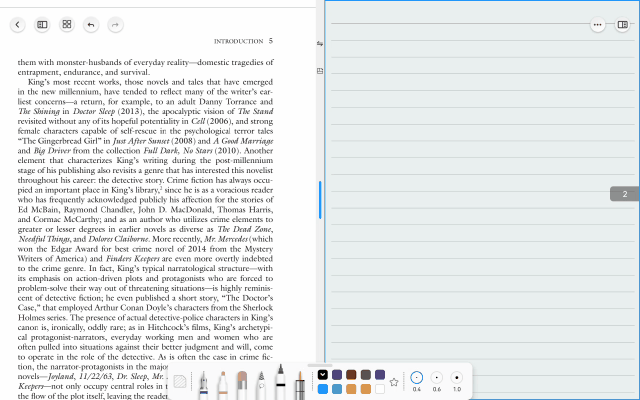Click the blue scroll position bar on divider
The width and height of the screenshot is (640, 400).
click(320, 200)
